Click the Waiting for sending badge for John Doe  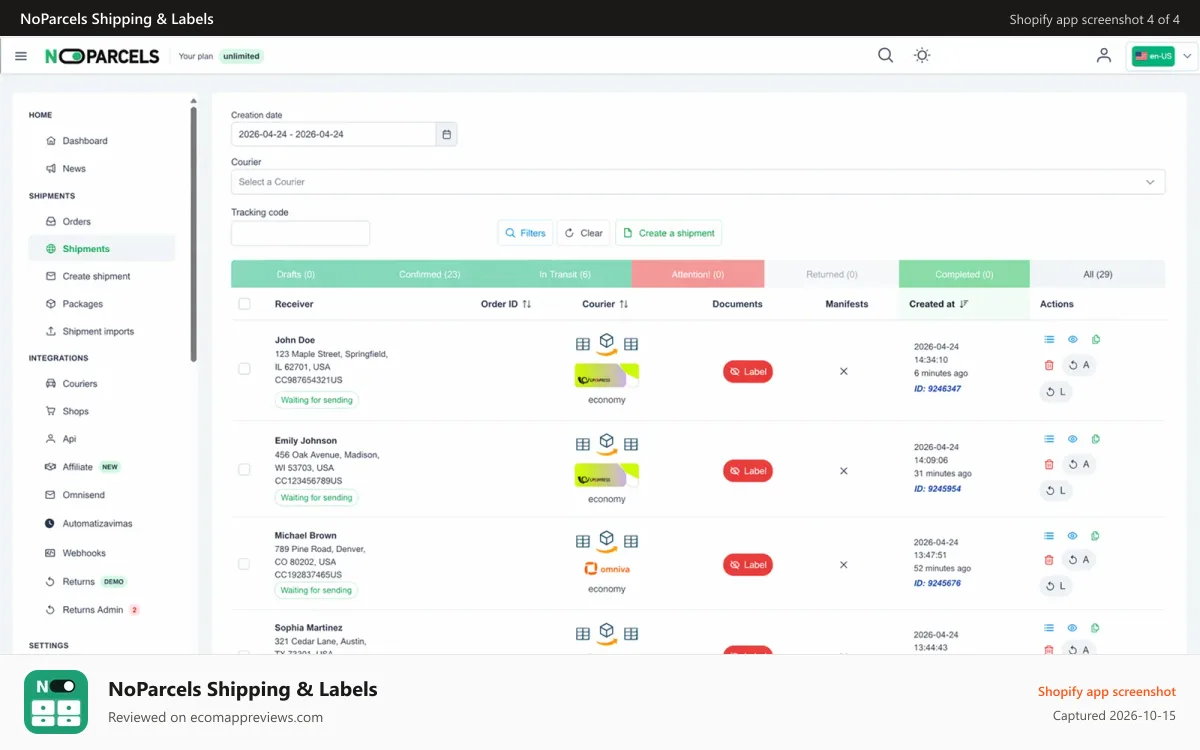316,400
